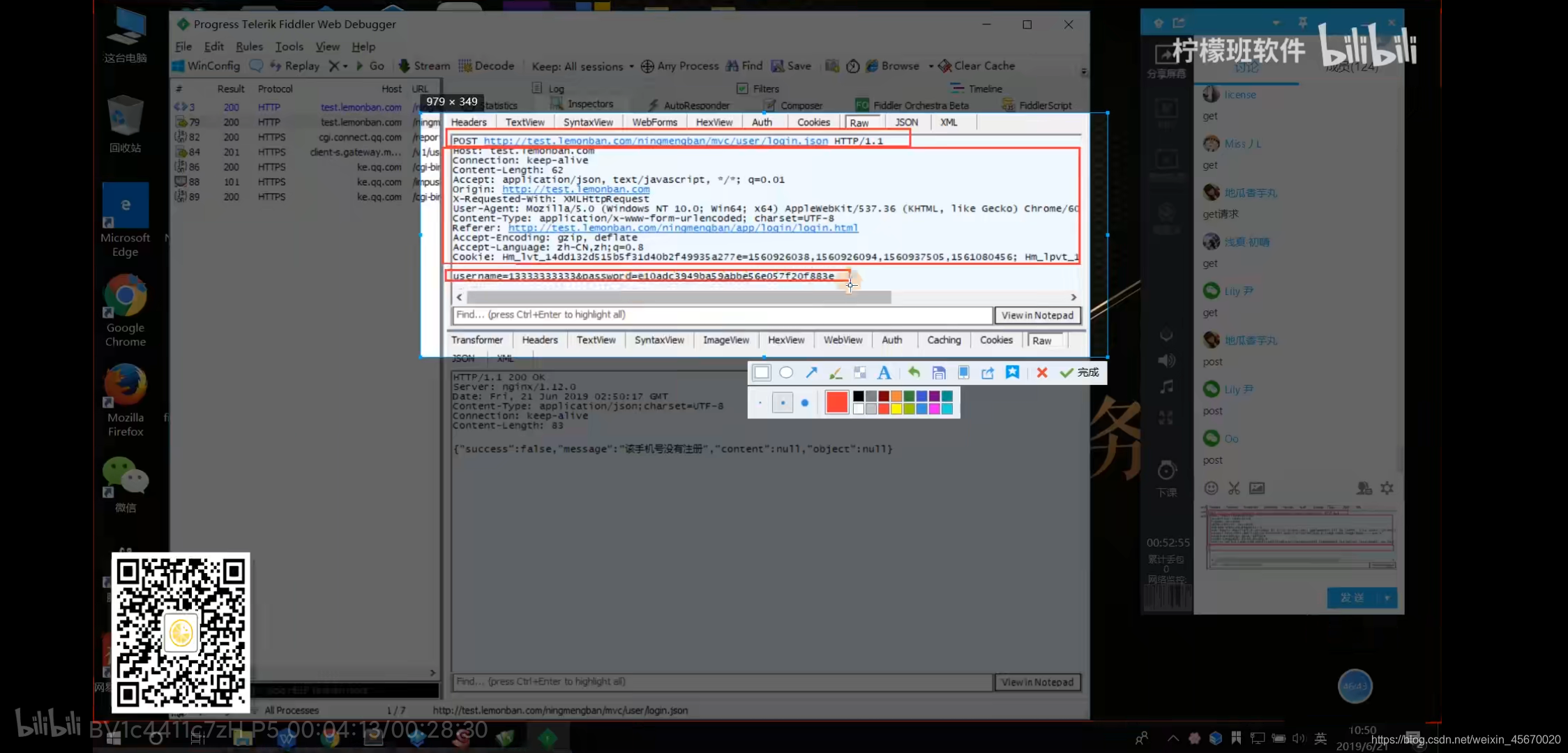
Task: Open the send button dropdown arrow in chat
Action: point(1387,598)
